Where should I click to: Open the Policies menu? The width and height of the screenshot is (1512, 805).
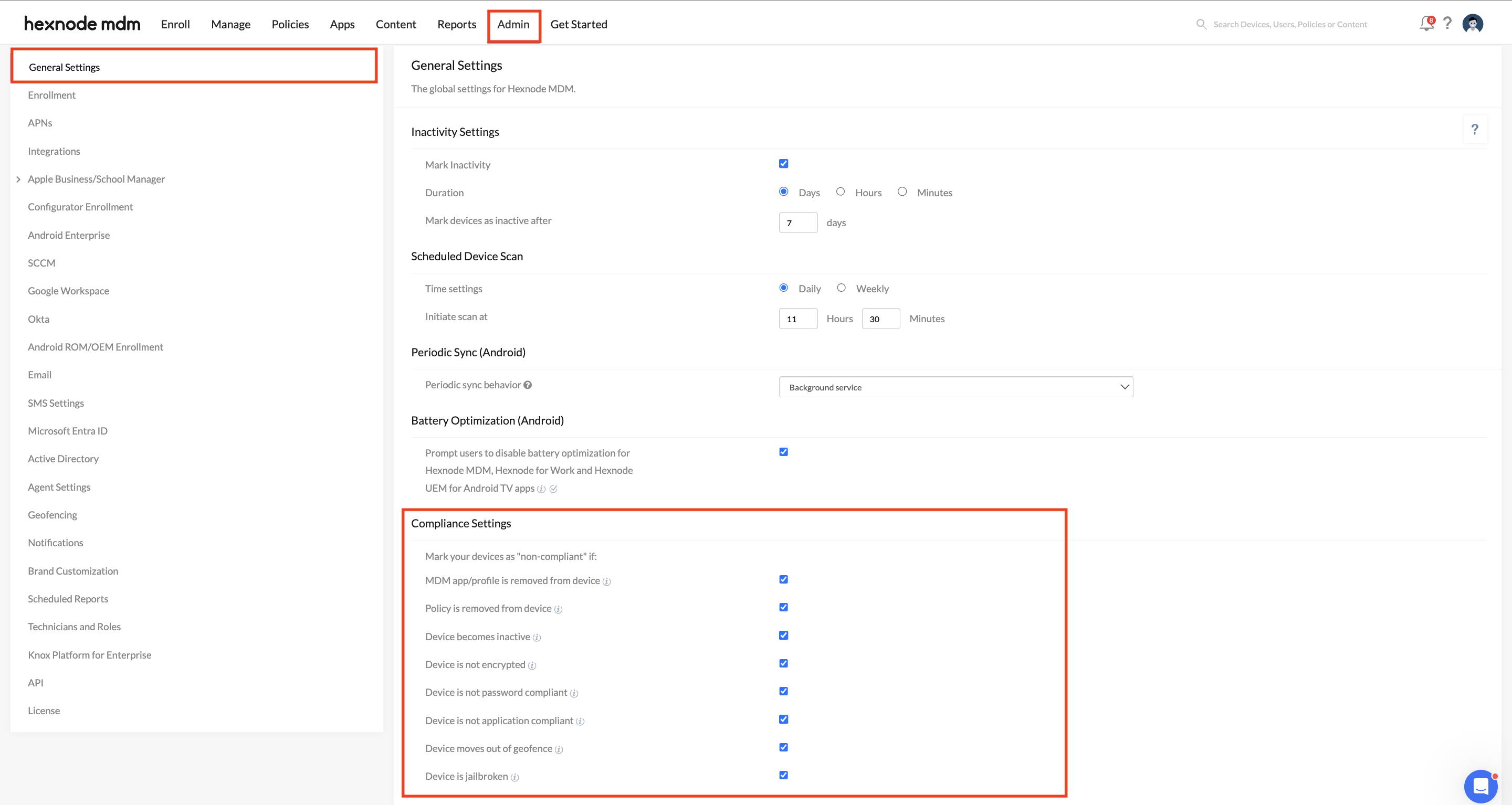[290, 24]
